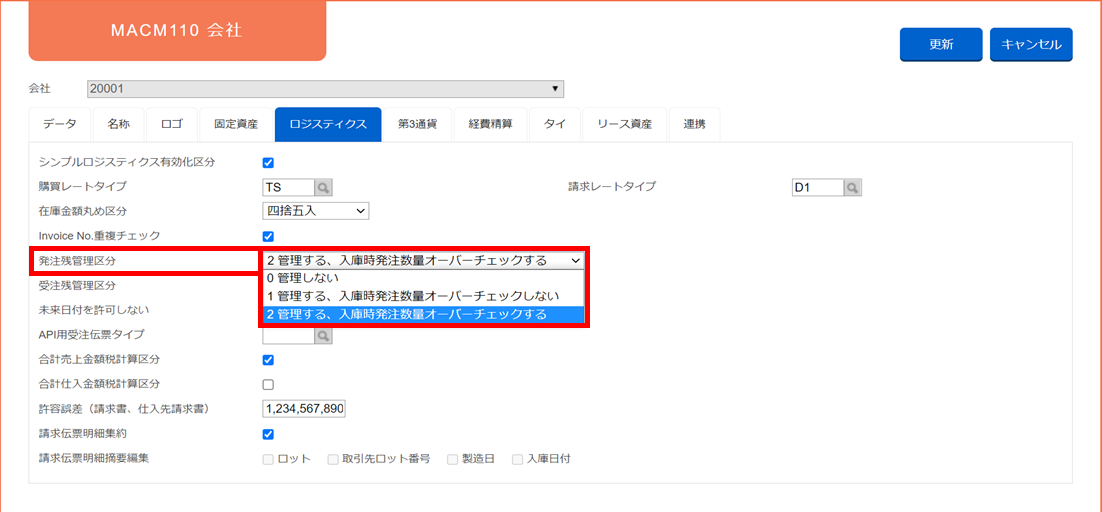Select the ロジスティクス tab
The image size is (1102, 512).
328,125
